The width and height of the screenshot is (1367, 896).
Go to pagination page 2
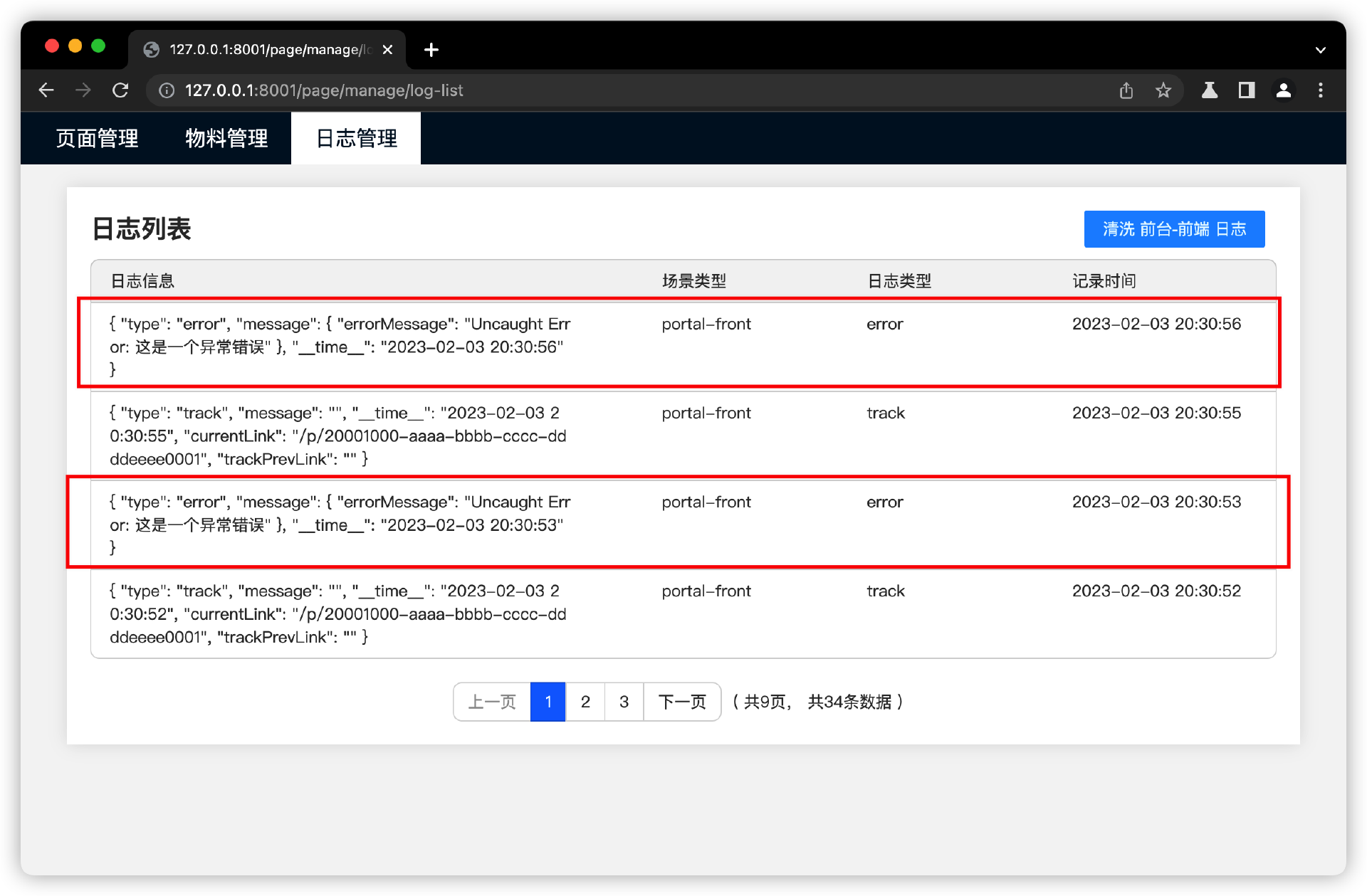[585, 702]
